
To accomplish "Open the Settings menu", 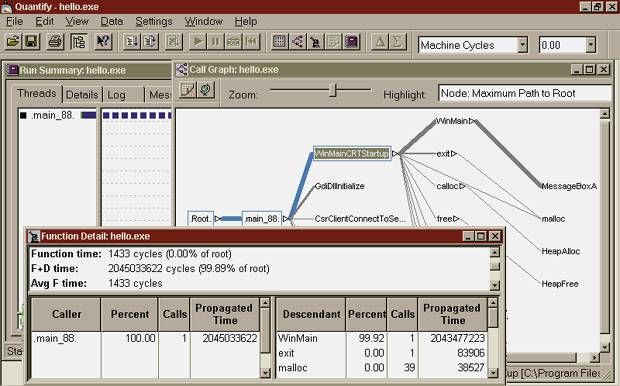I will pos(154,21).
